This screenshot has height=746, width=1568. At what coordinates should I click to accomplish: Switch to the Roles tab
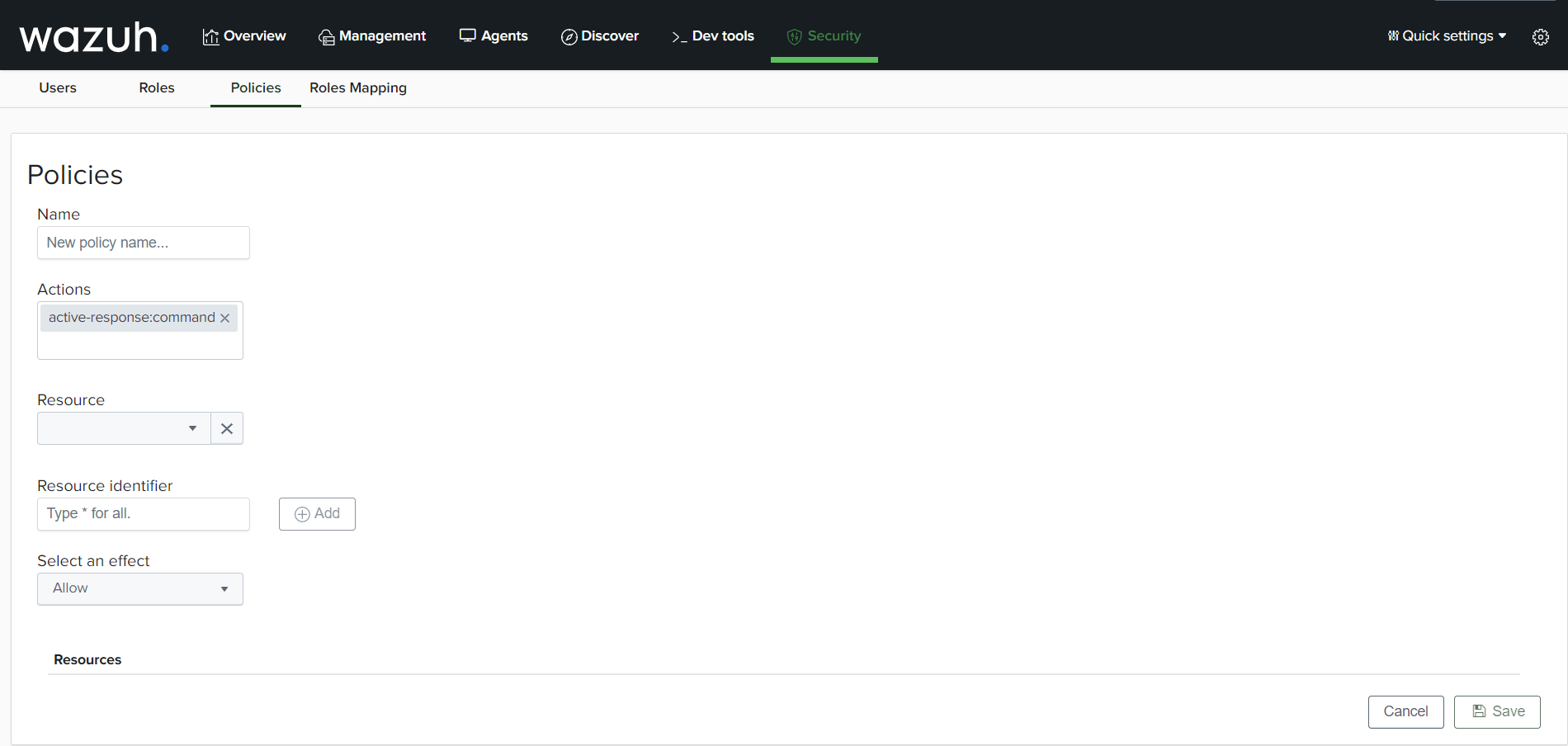coord(157,88)
